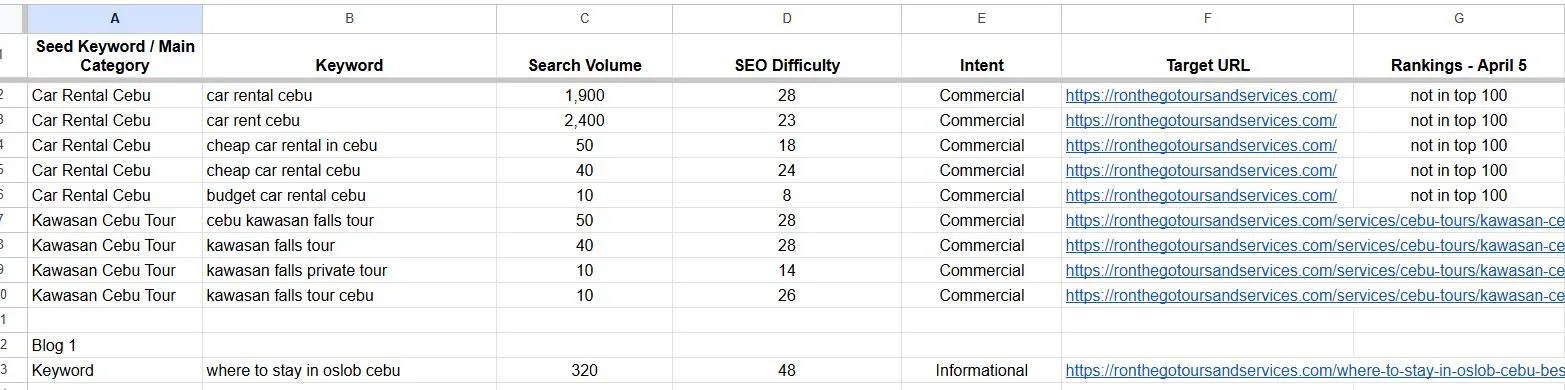This screenshot has width=1565, height=390.
Task: Select the SEO Difficulty header cell
Action: [x=787, y=56]
